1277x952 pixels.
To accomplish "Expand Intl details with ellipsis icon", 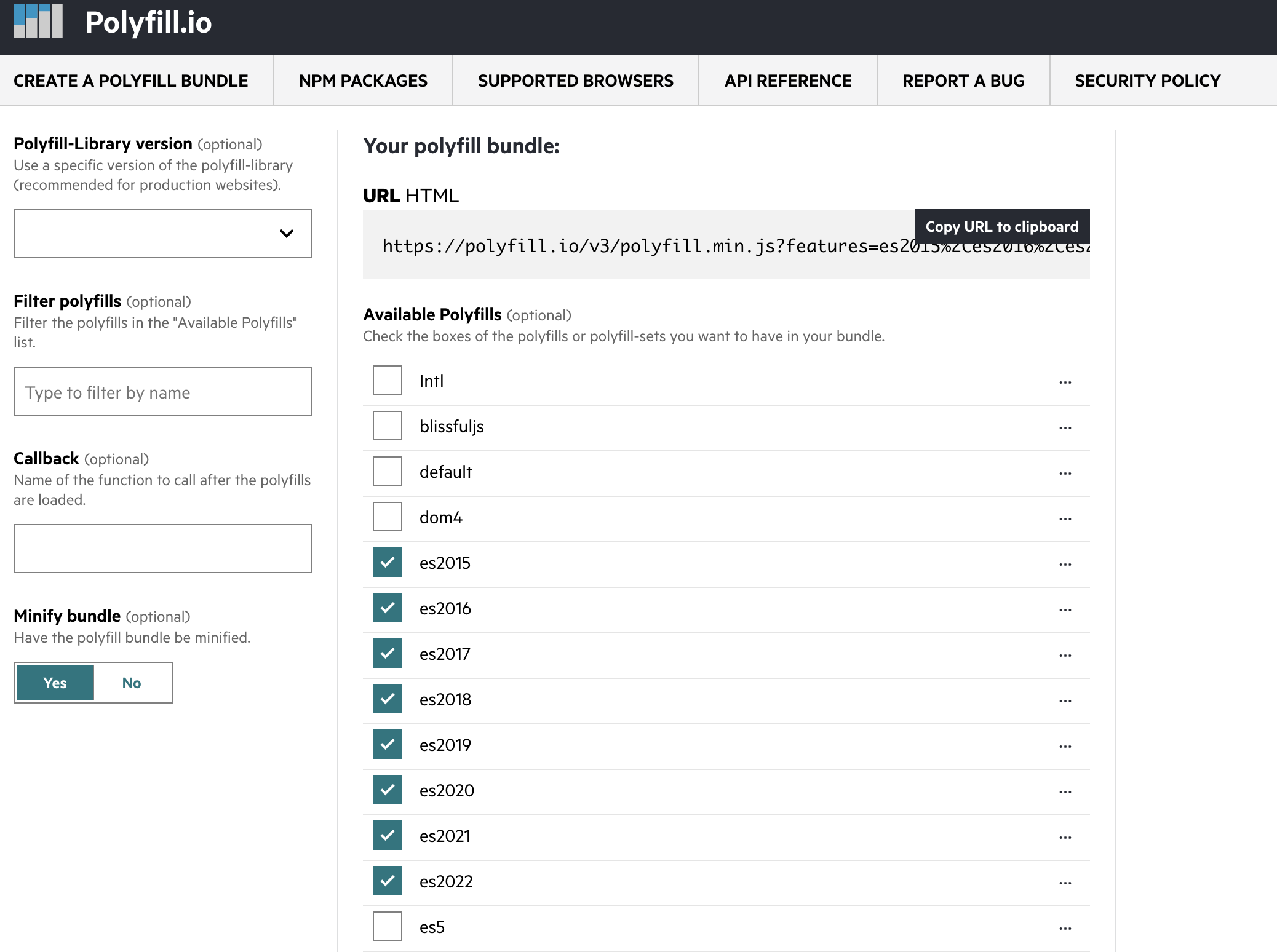I will 1065,383.
